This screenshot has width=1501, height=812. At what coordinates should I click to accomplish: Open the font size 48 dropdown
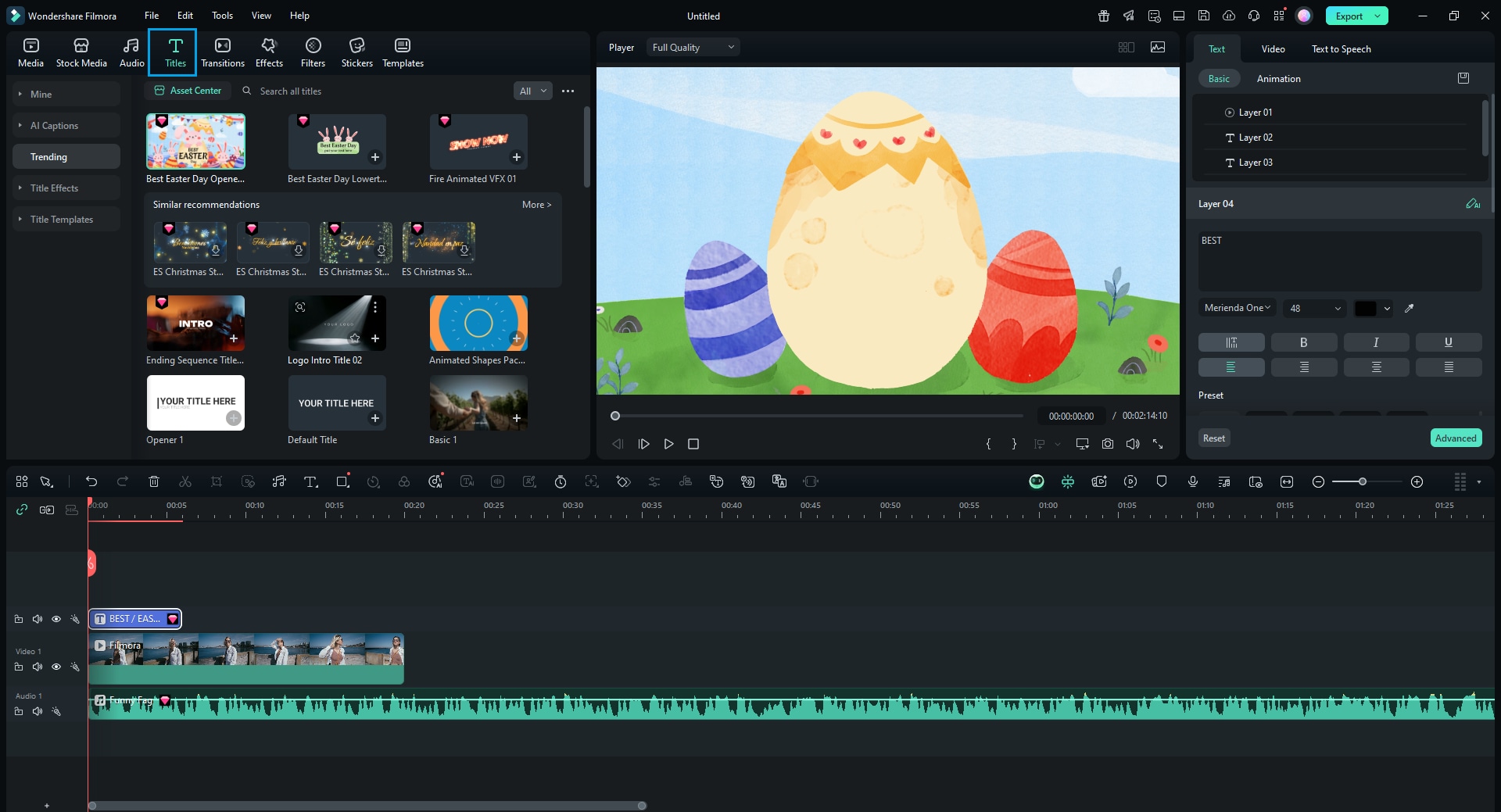point(1315,308)
